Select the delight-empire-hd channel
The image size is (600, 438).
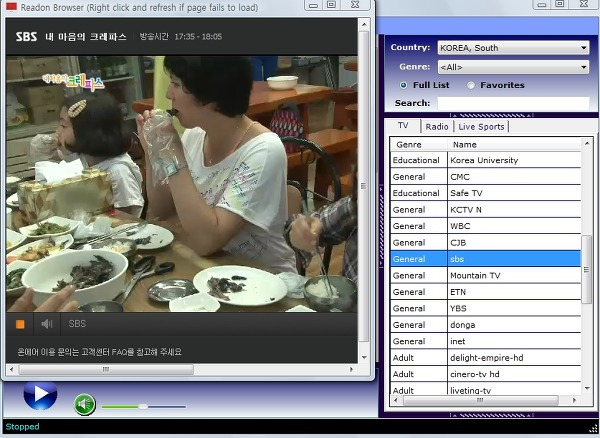[485, 358]
